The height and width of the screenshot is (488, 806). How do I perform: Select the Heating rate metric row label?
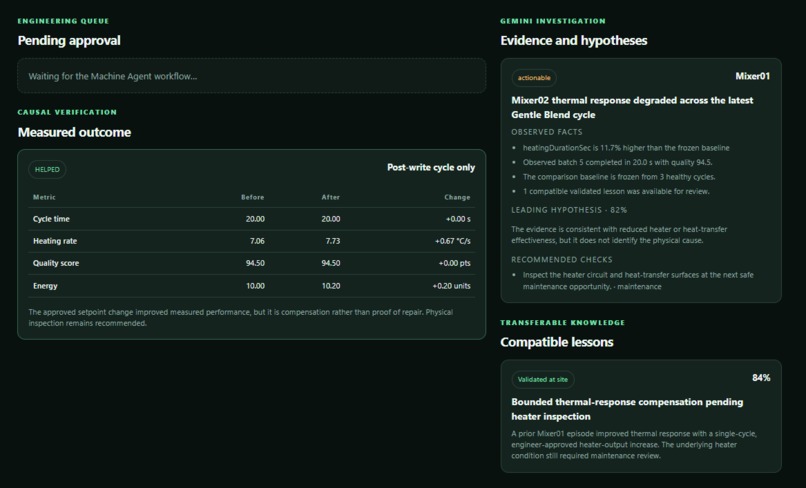pyautogui.click(x=54, y=241)
